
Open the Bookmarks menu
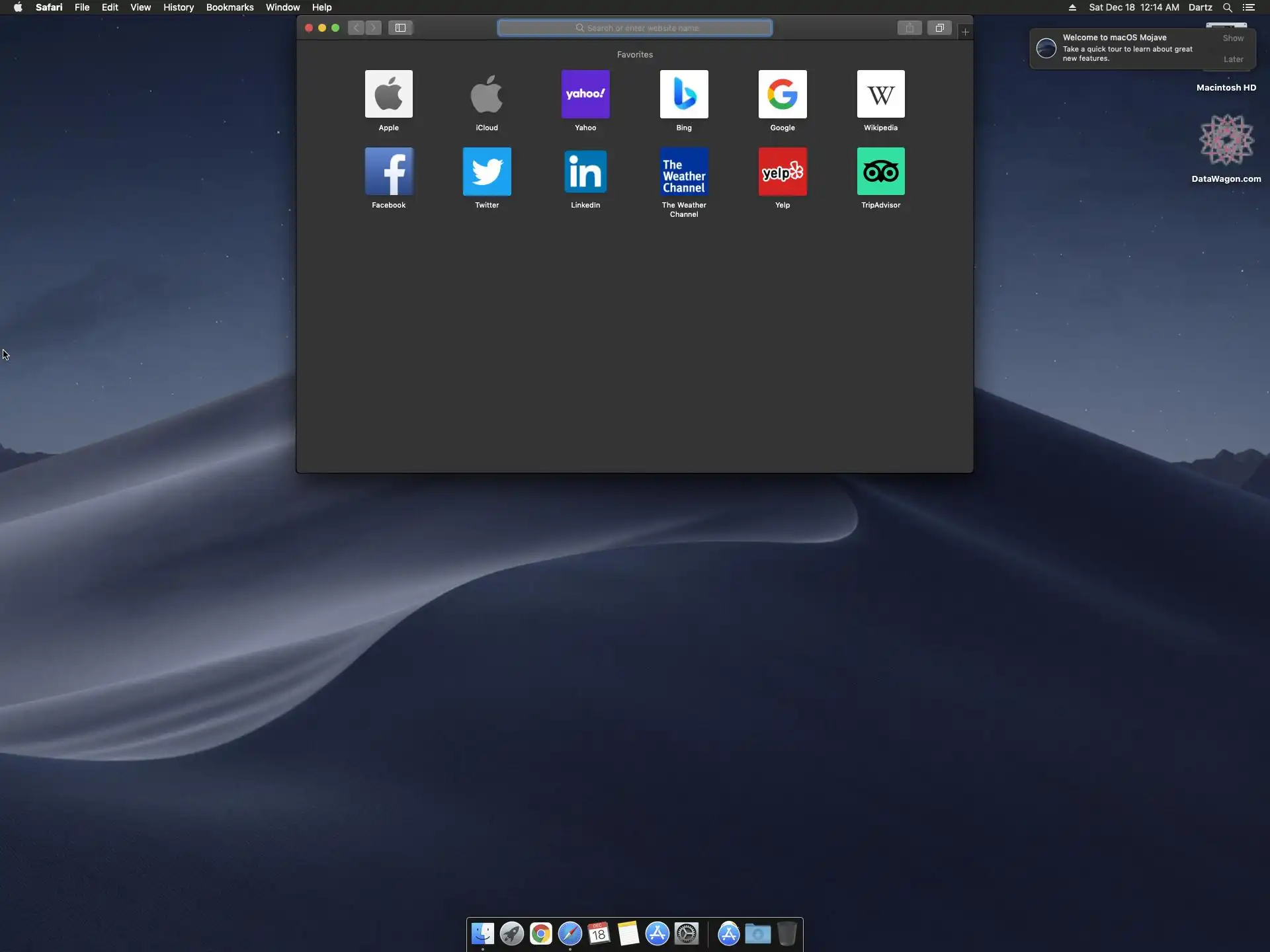click(230, 7)
